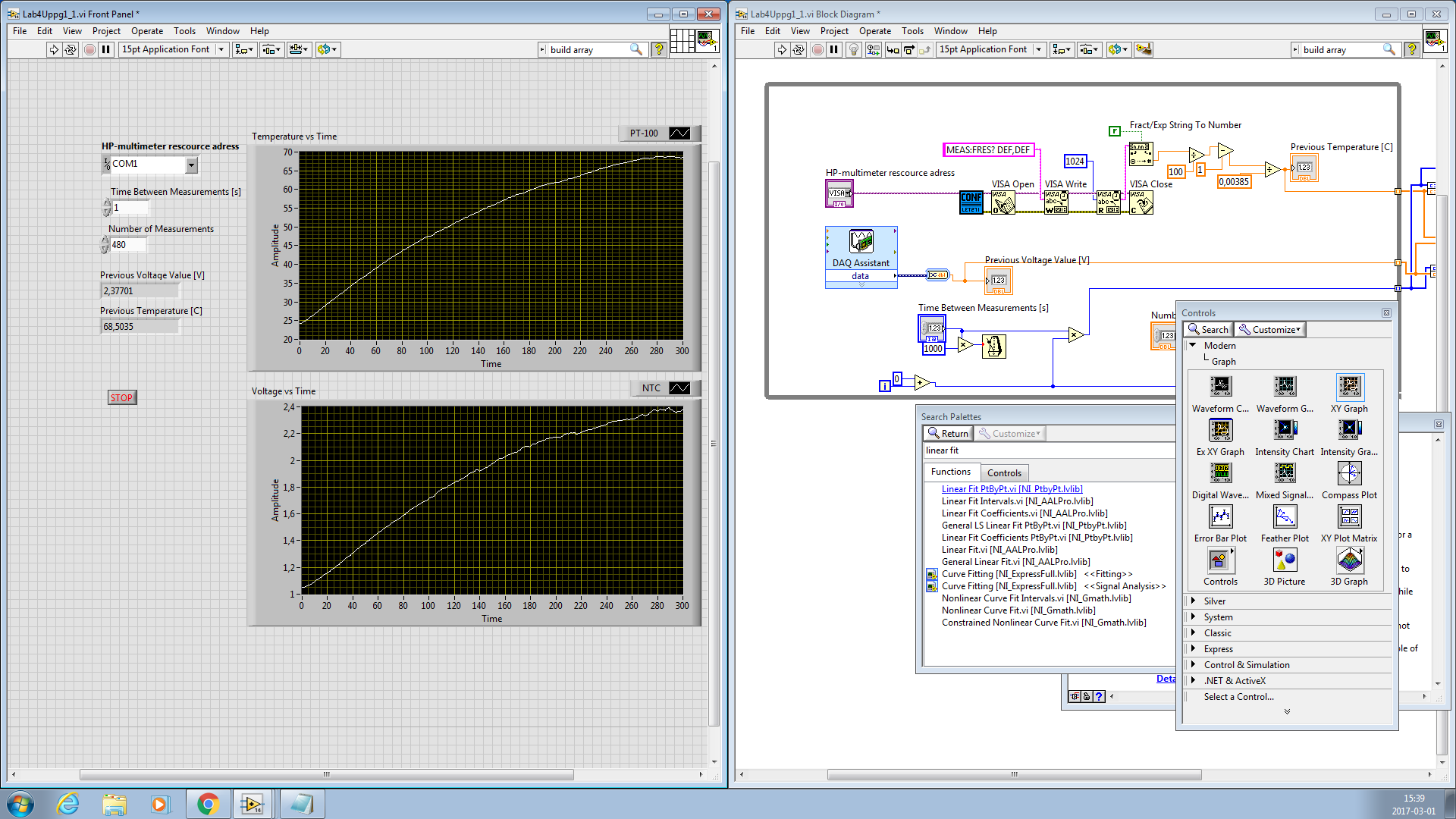Screen dimensions: 1456x819
Task: Open Block Diagram font size dropdown
Action: pos(1039,49)
